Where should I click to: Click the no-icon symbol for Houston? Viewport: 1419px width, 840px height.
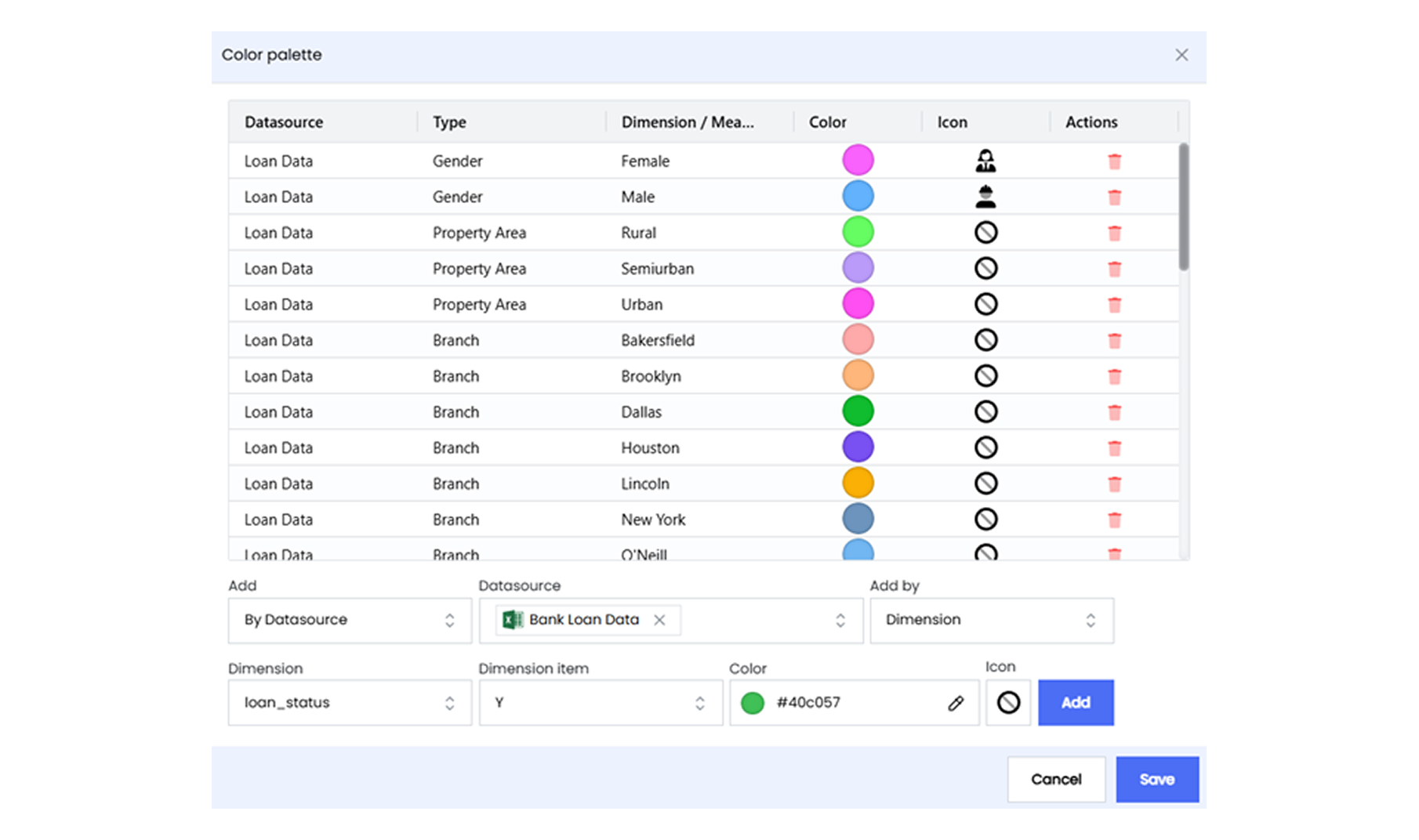click(x=985, y=447)
